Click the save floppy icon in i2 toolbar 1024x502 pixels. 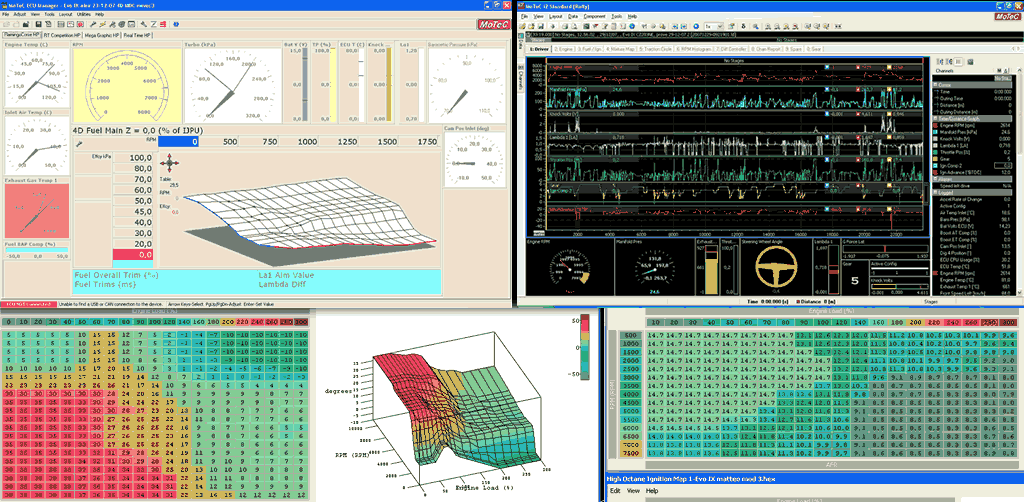click(541, 26)
